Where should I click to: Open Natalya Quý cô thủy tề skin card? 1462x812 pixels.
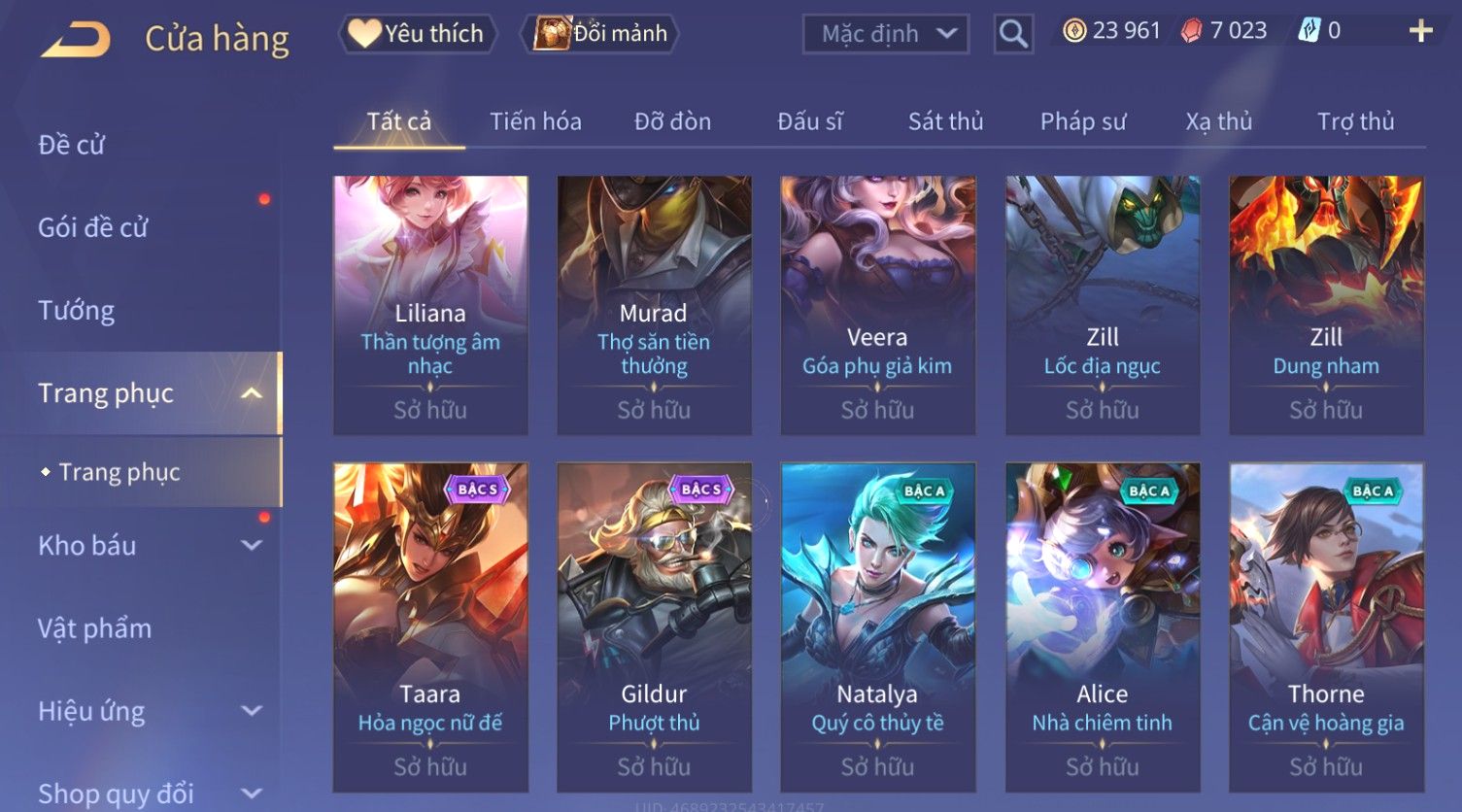(x=878, y=627)
